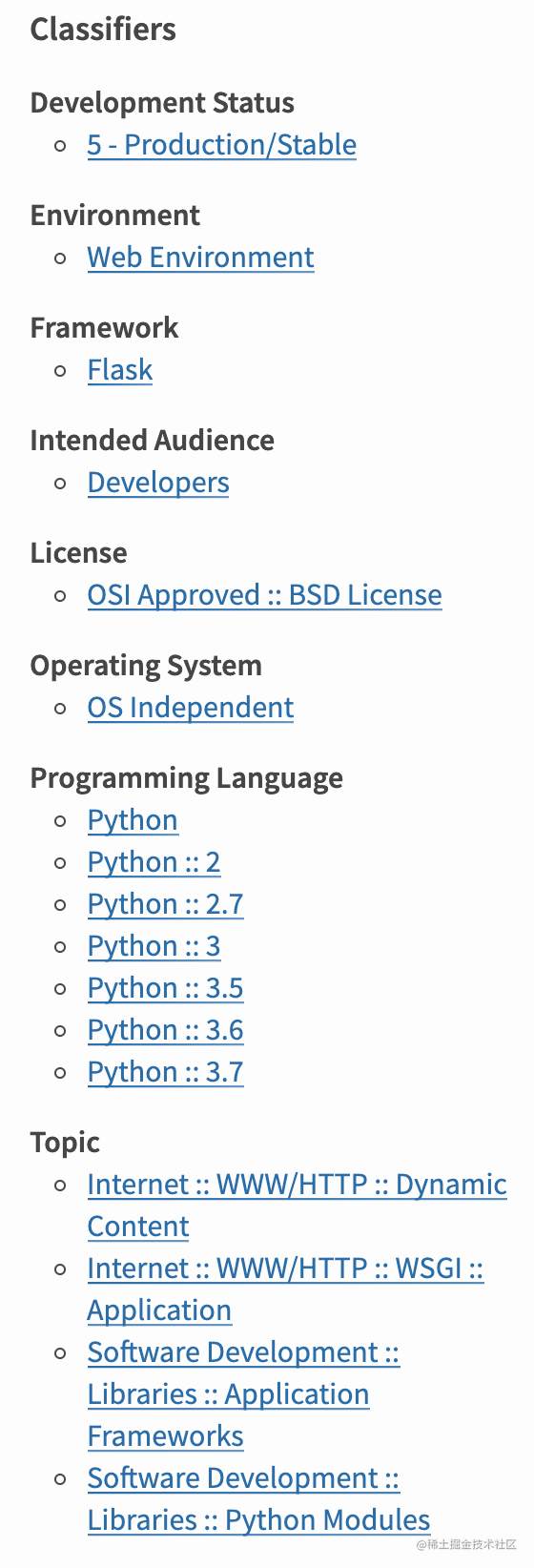534x1568 pixels.
Task: Select the Python :: 3.6 link
Action: pyautogui.click(x=166, y=1030)
